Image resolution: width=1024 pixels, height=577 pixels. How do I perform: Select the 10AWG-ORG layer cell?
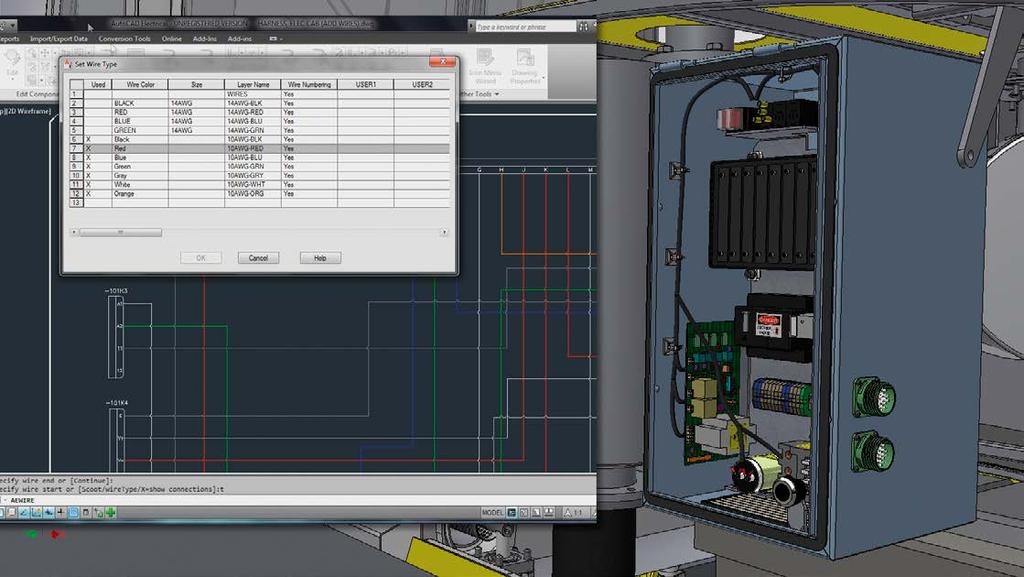(253, 194)
